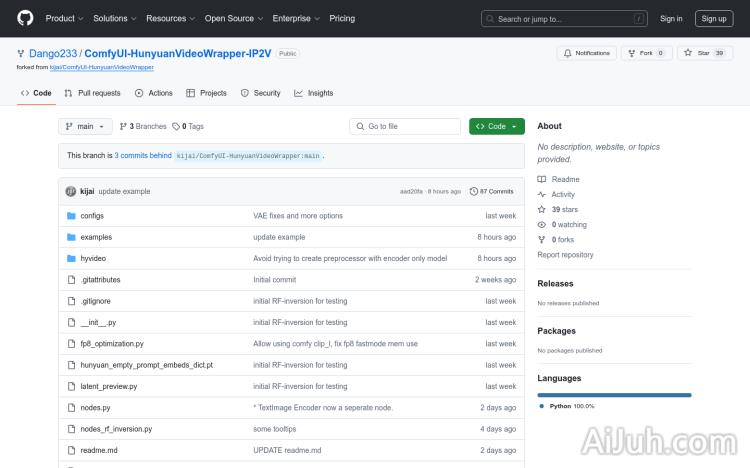Click the configs folder icon

tap(71, 216)
